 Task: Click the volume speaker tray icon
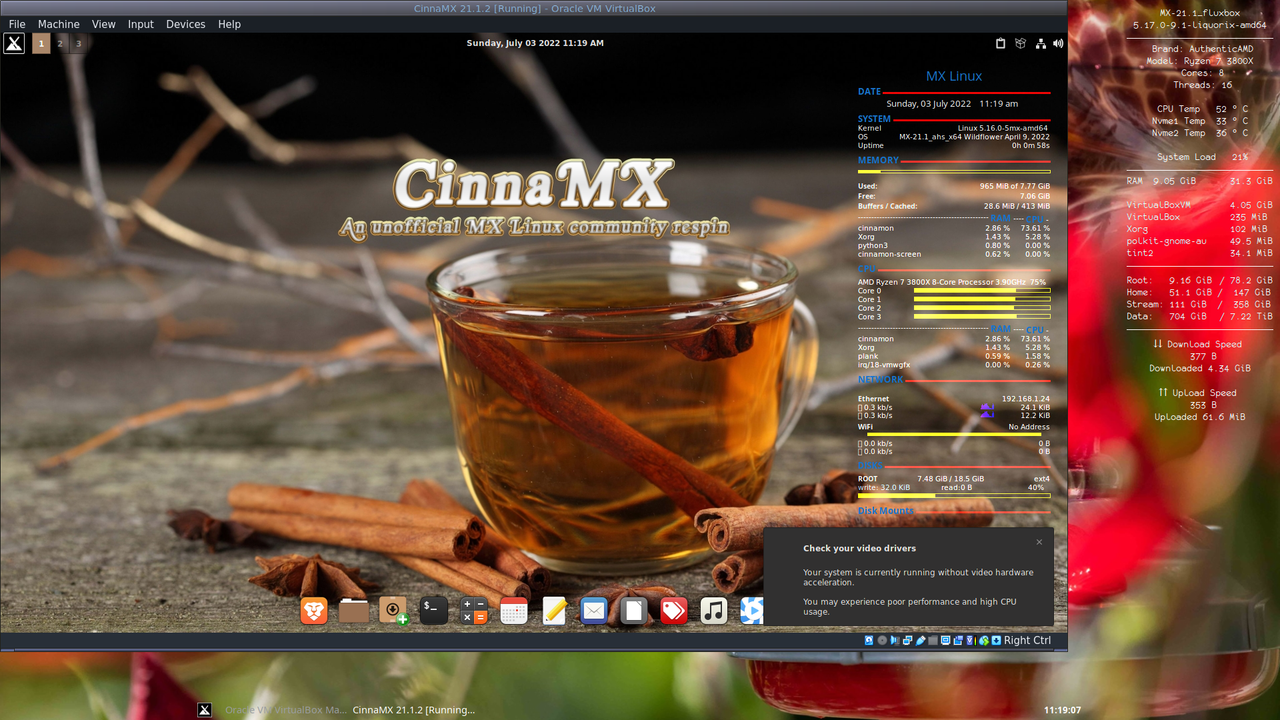1058,43
